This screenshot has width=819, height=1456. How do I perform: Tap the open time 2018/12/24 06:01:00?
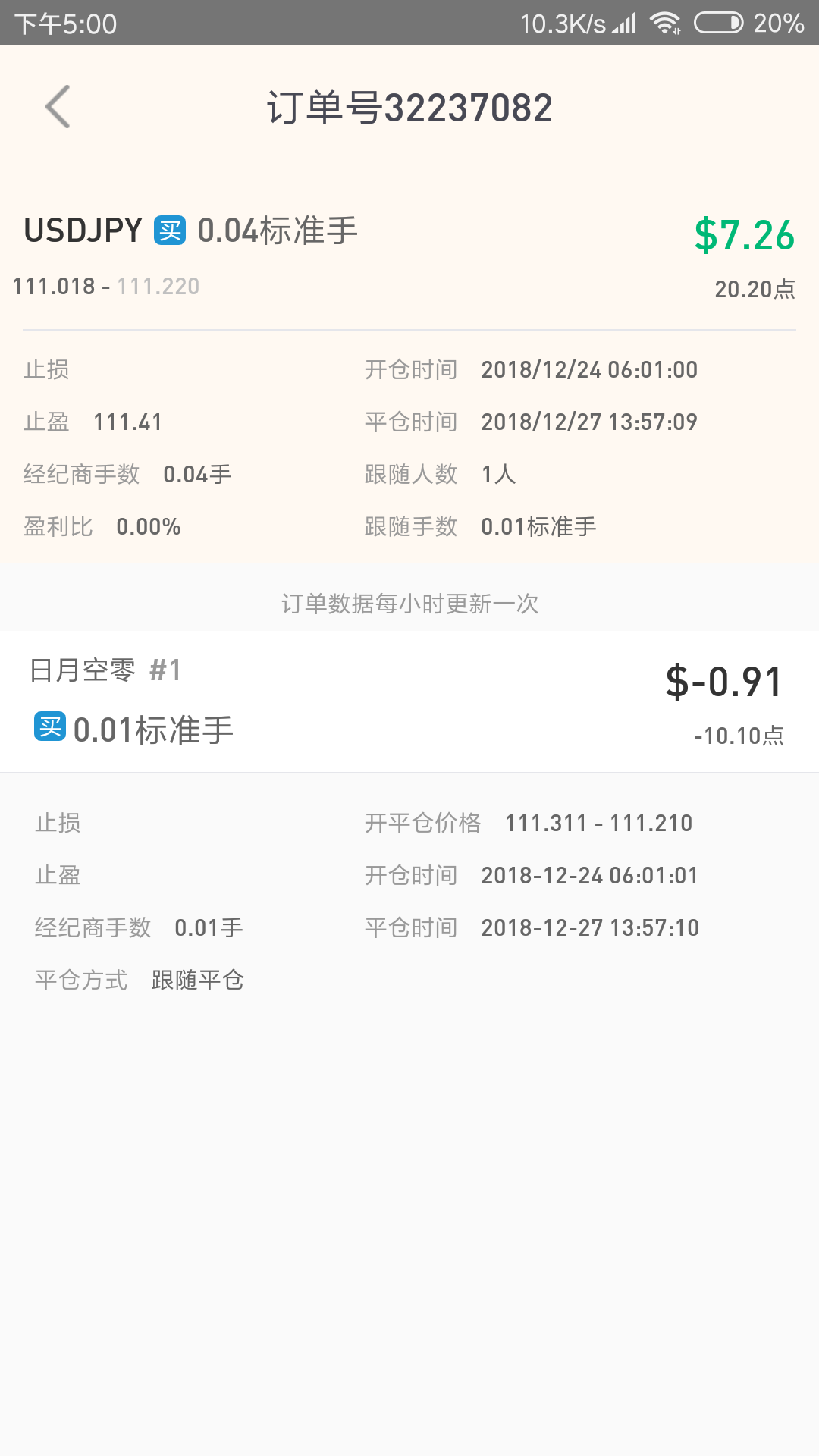pyautogui.click(x=589, y=370)
